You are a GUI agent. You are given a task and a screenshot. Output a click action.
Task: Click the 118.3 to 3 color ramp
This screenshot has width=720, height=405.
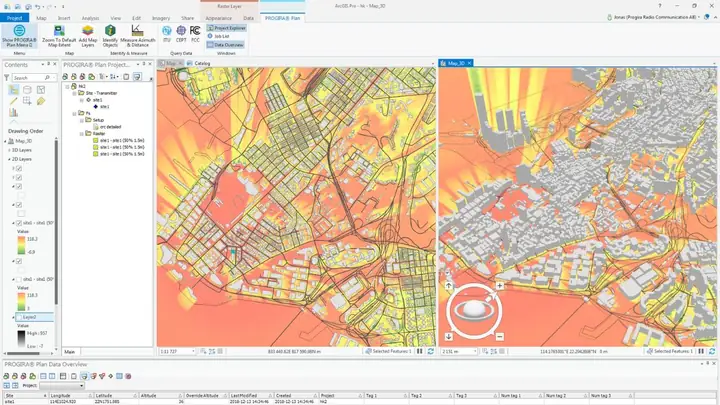click(x=21, y=302)
